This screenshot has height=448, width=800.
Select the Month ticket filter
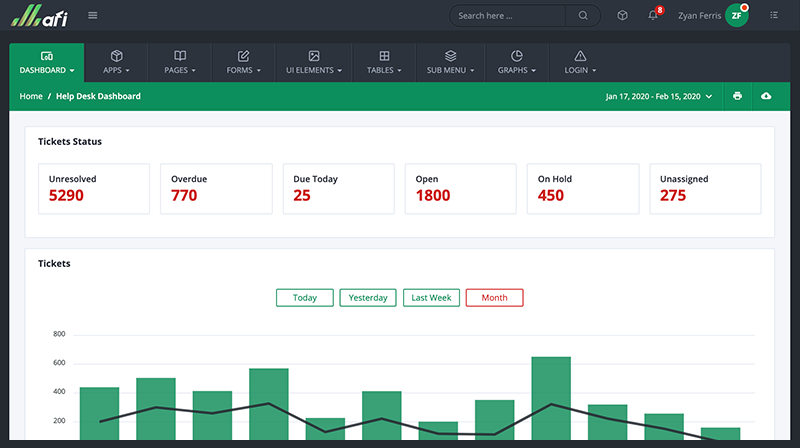click(x=494, y=298)
